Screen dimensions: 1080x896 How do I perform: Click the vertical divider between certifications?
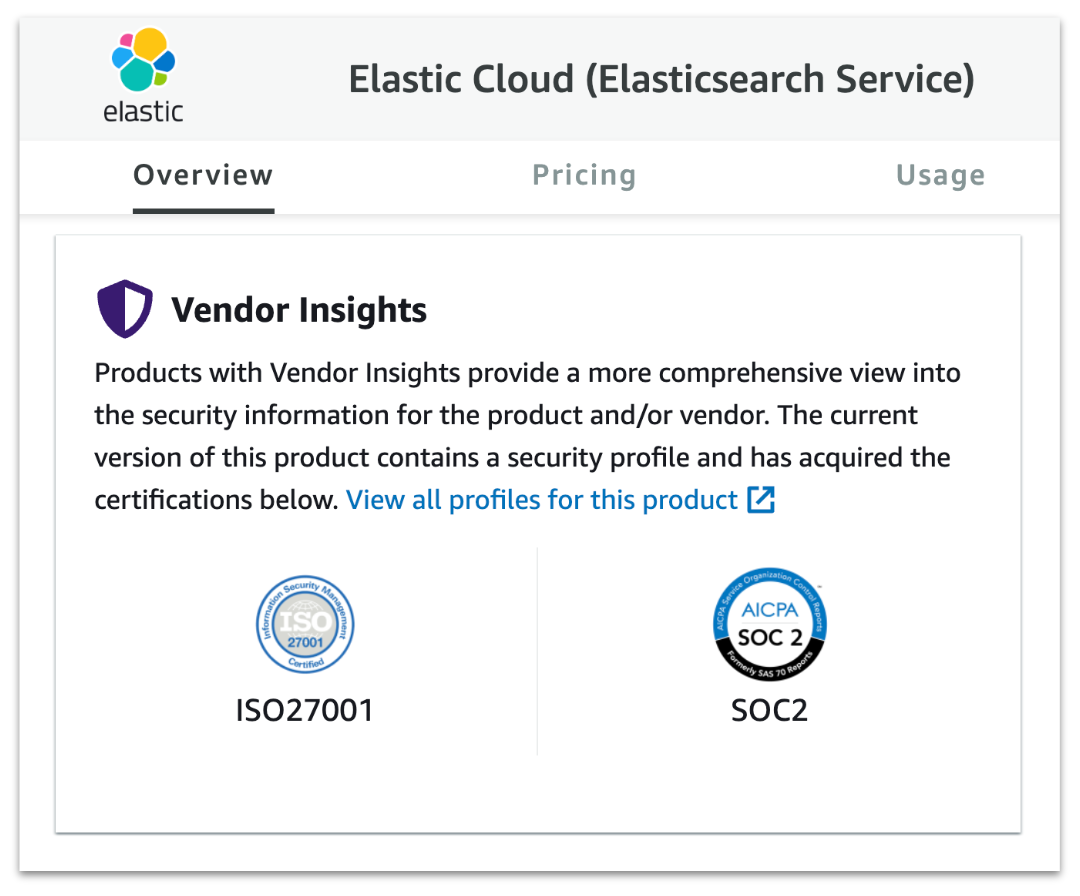click(x=537, y=652)
